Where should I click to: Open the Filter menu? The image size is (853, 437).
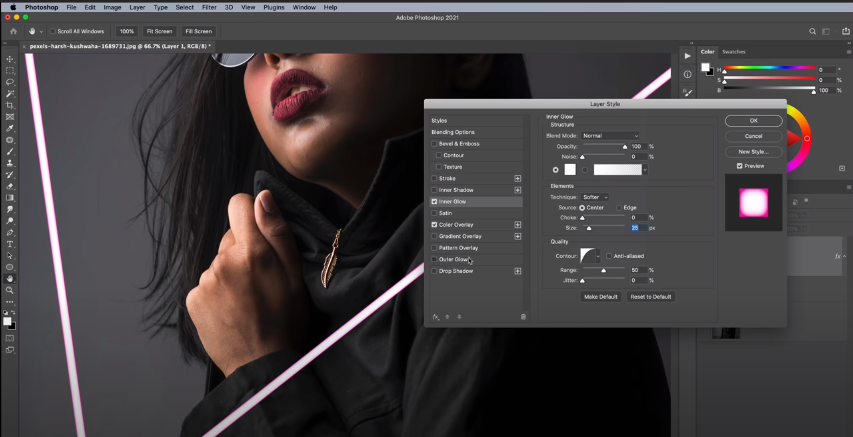209,7
